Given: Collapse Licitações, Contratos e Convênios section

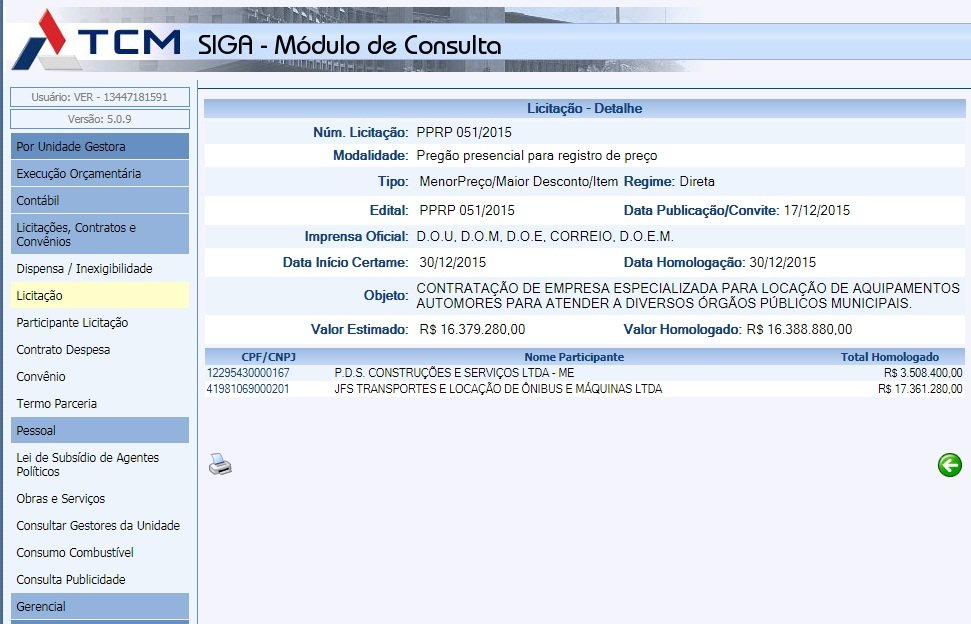Looking at the screenshot, I should [99, 234].
